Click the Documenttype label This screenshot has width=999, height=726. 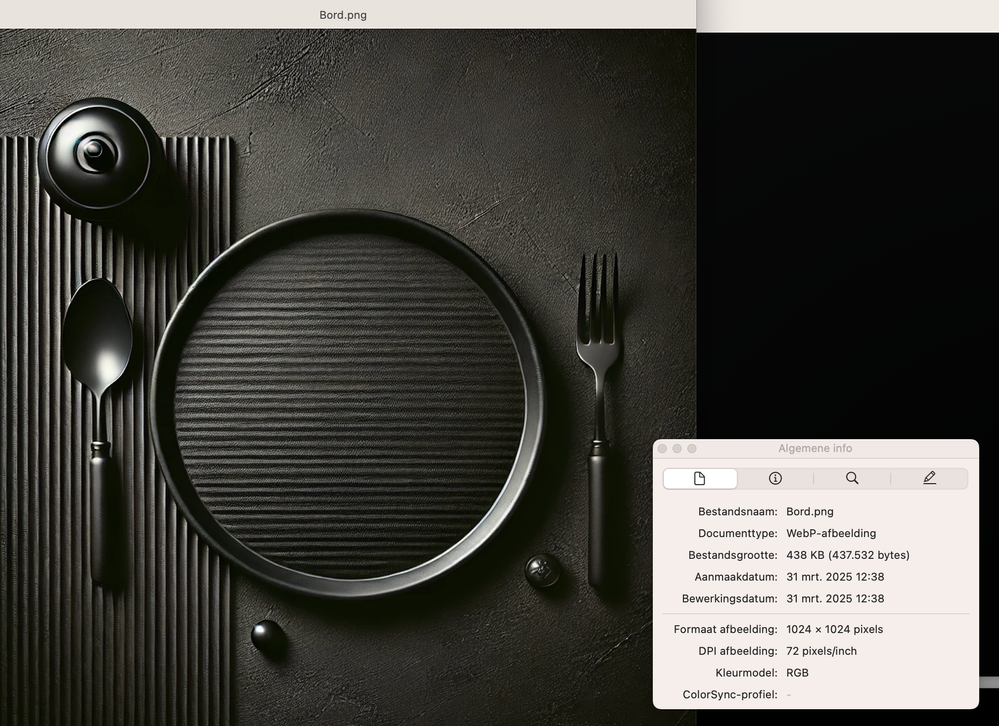738,533
